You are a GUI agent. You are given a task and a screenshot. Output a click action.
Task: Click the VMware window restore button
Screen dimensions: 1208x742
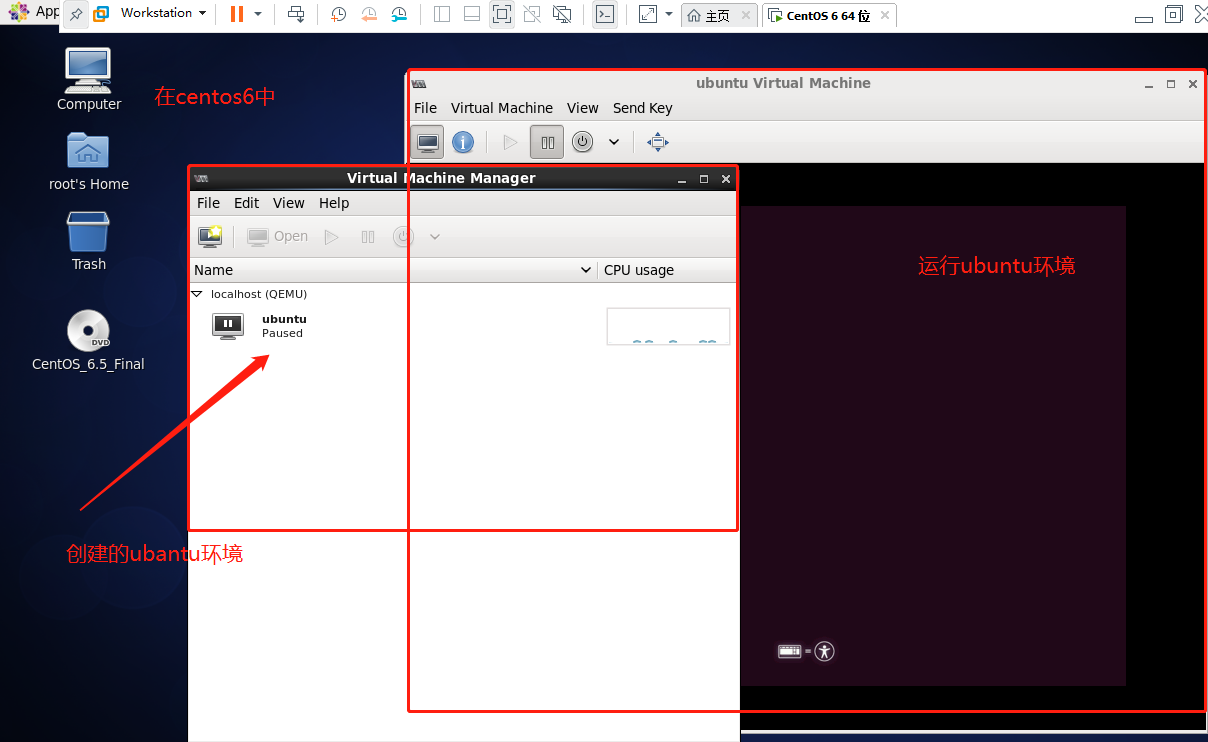[1174, 14]
